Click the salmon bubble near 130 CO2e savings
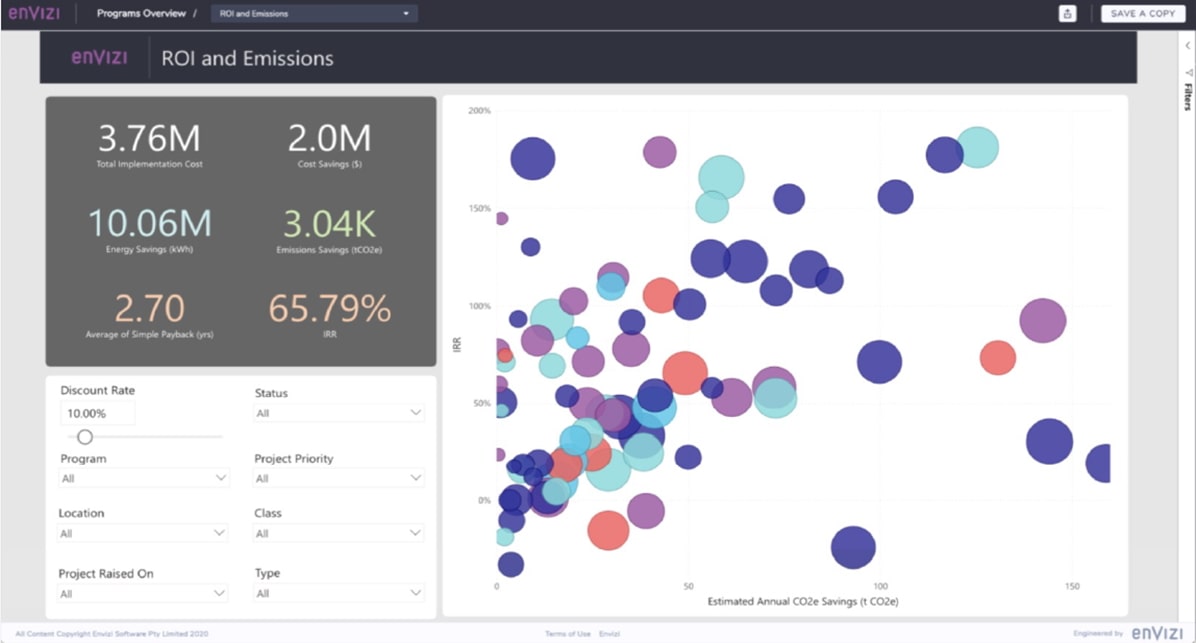Viewport: 1196px width, 643px height. click(x=997, y=357)
